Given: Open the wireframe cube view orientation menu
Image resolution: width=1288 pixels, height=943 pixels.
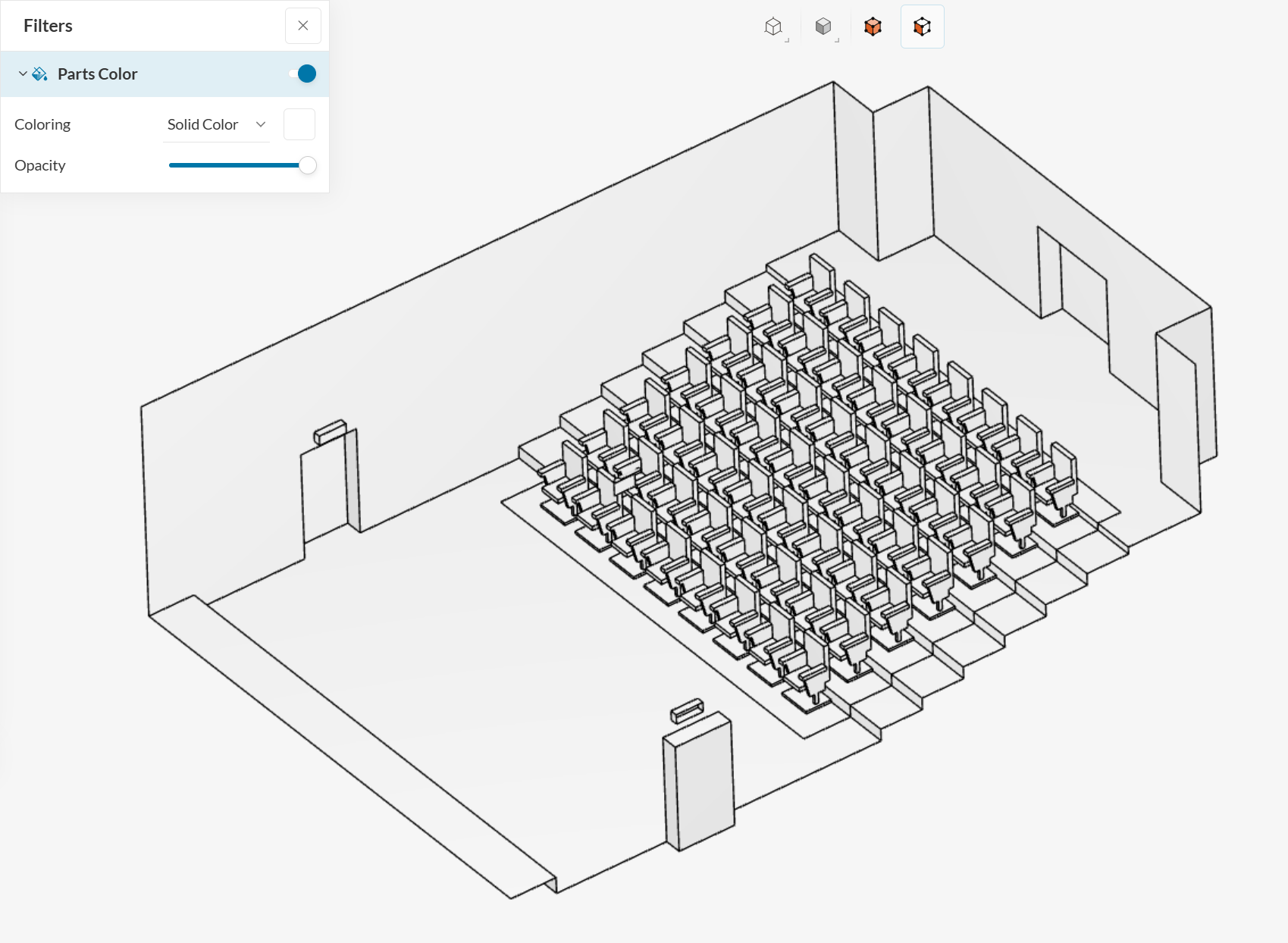Looking at the screenshot, I should (773, 27).
